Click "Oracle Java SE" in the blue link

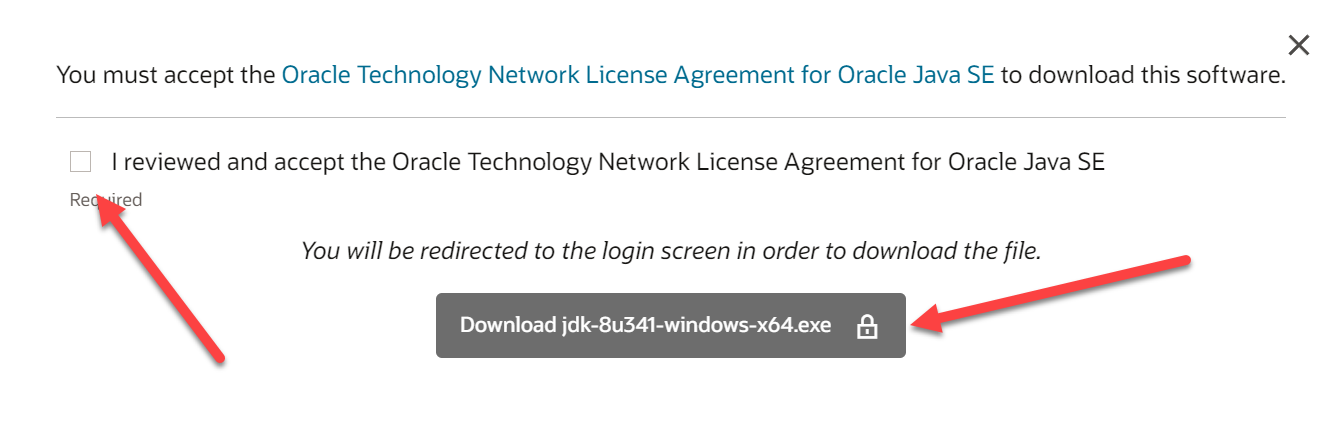point(916,75)
